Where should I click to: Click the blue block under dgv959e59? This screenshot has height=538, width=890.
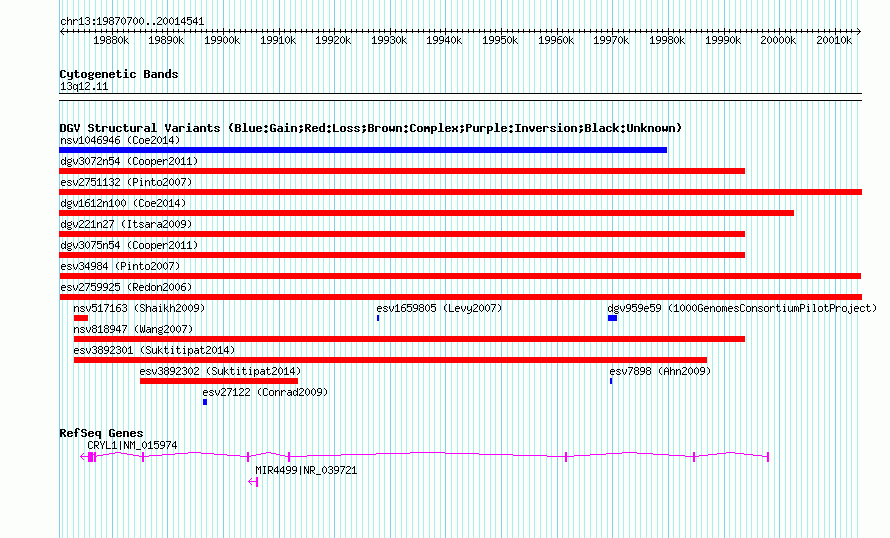[612, 318]
